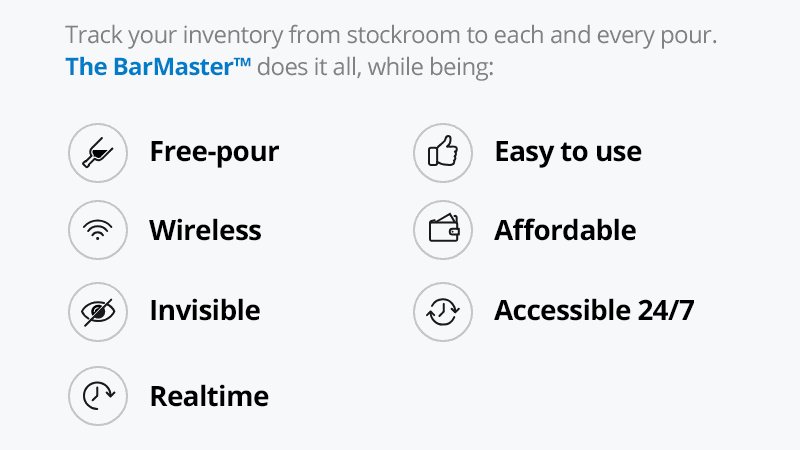Click the thumbs-up Easy to use icon

click(443, 152)
